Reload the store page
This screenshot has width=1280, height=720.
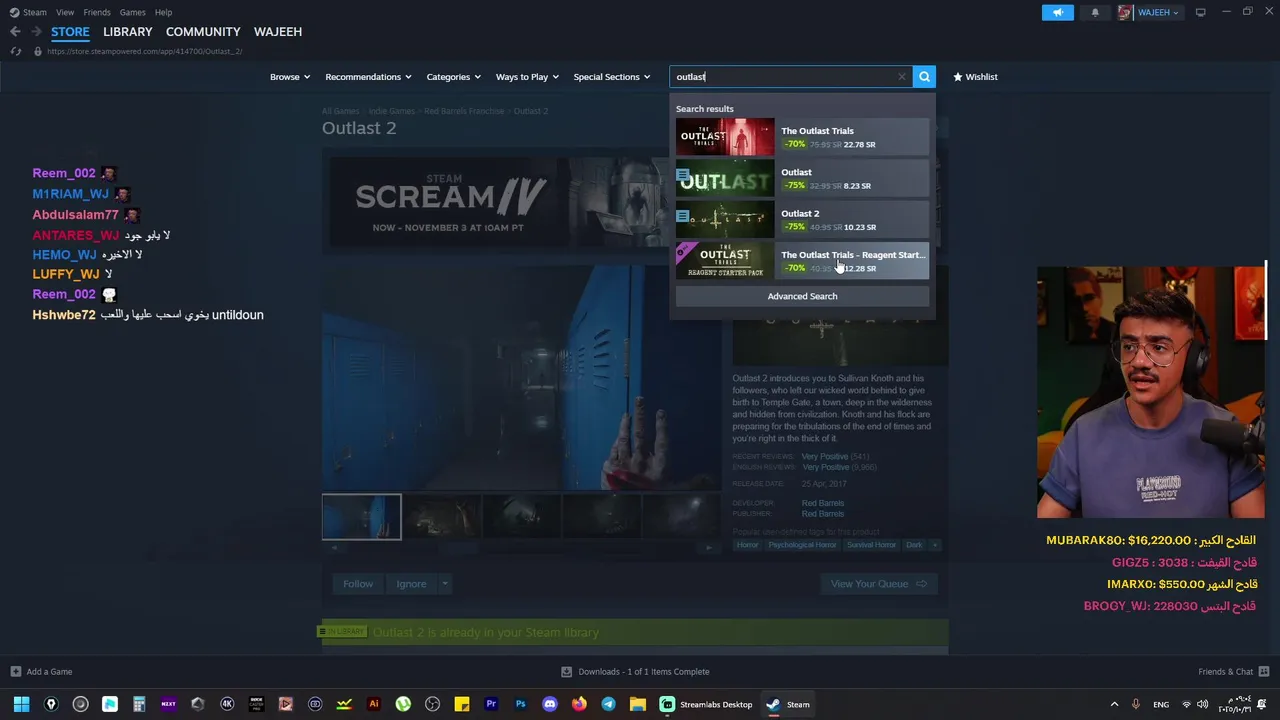15,51
